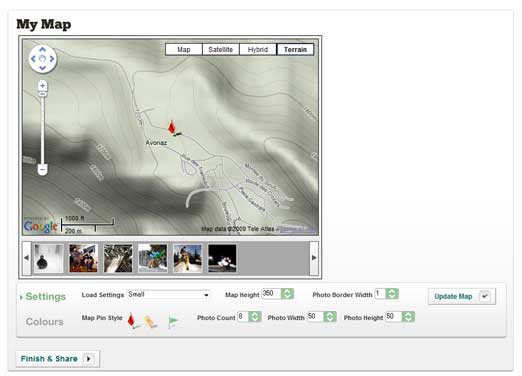
Task: Pan the map right with the arrow
Action: [x=52, y=59]
